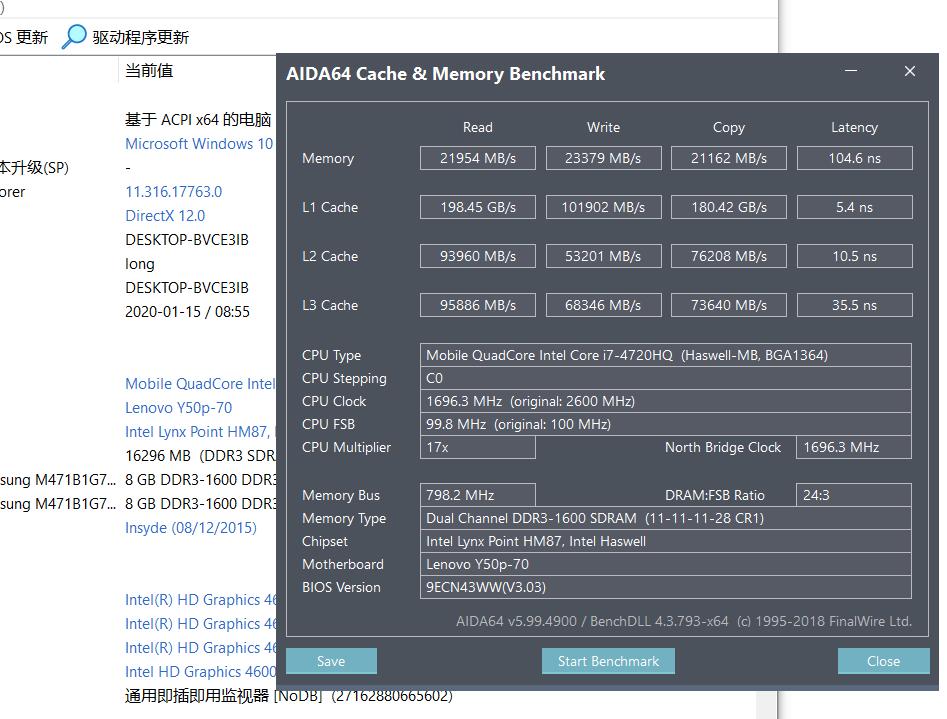Select Memory Latency value 104.6 ns
The image size is (947, 719).
click(x=855, y=158)
